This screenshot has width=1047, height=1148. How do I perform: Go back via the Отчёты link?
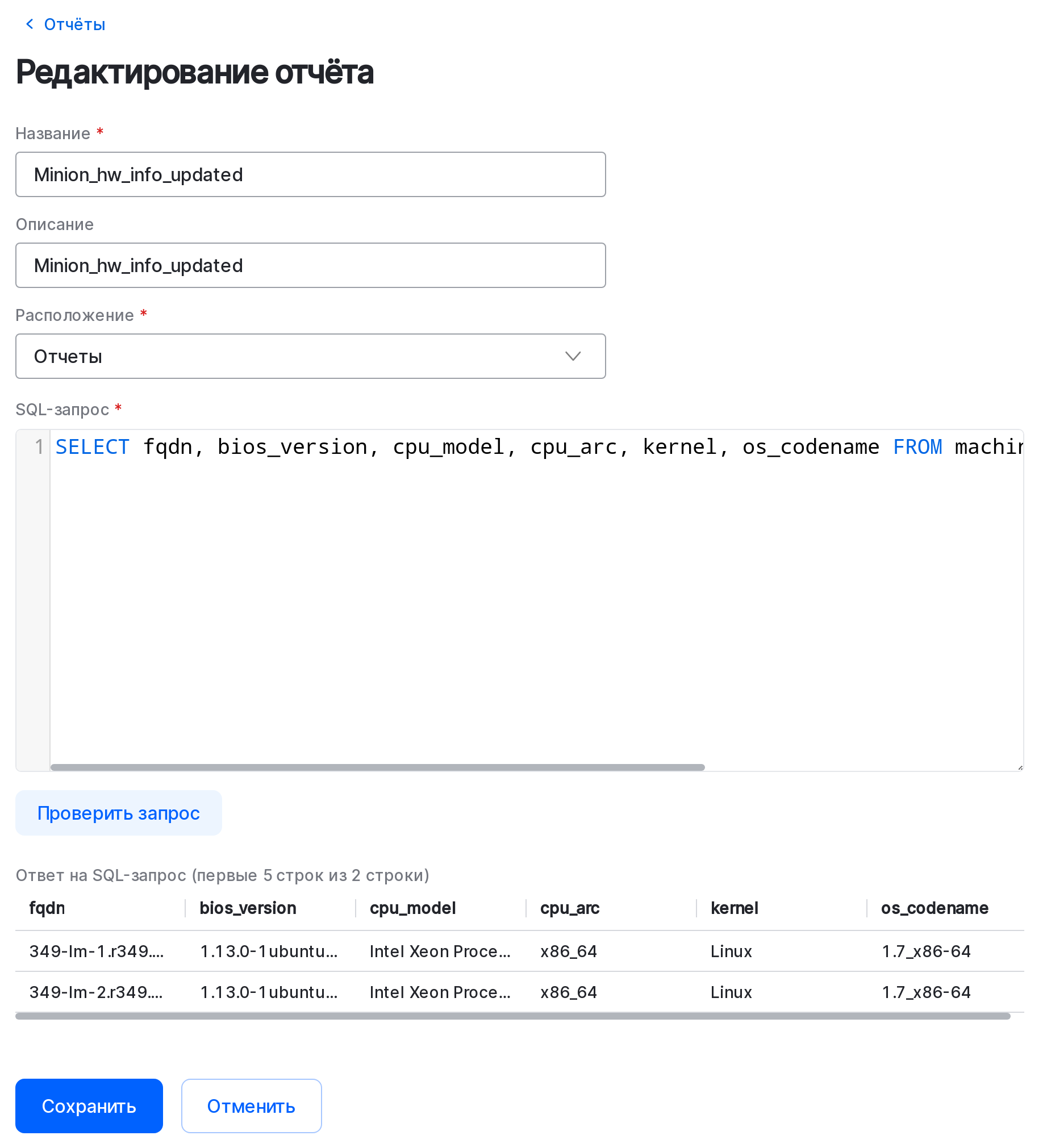[74, 24]
